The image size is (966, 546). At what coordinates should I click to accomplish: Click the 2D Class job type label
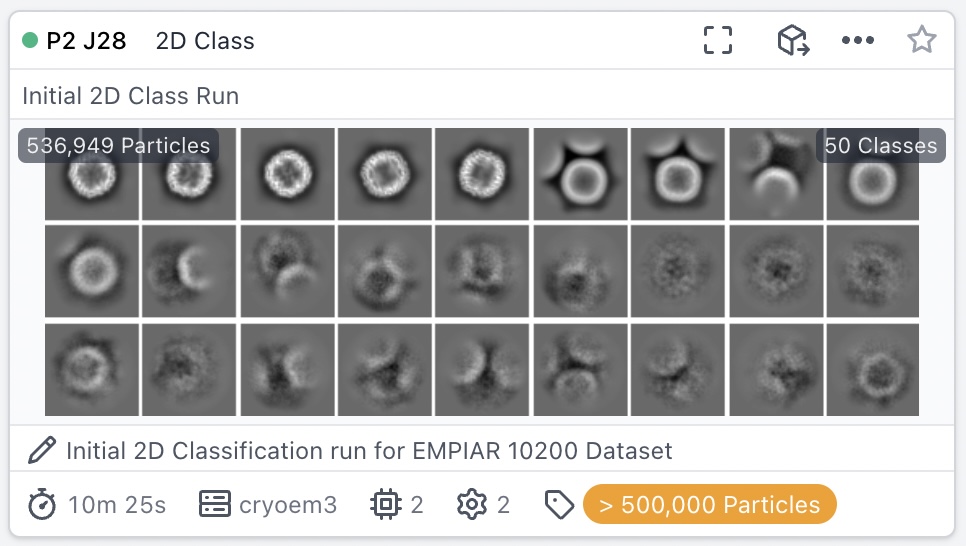tap(205, 41)
